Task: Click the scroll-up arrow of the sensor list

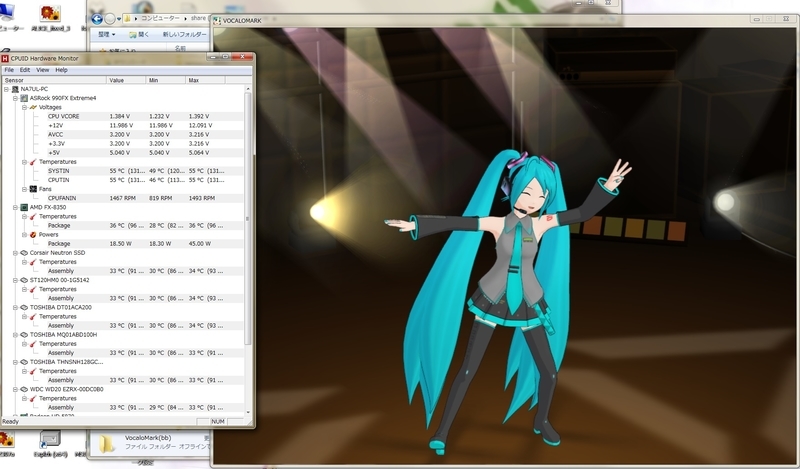Action: [x=248, y=89]
